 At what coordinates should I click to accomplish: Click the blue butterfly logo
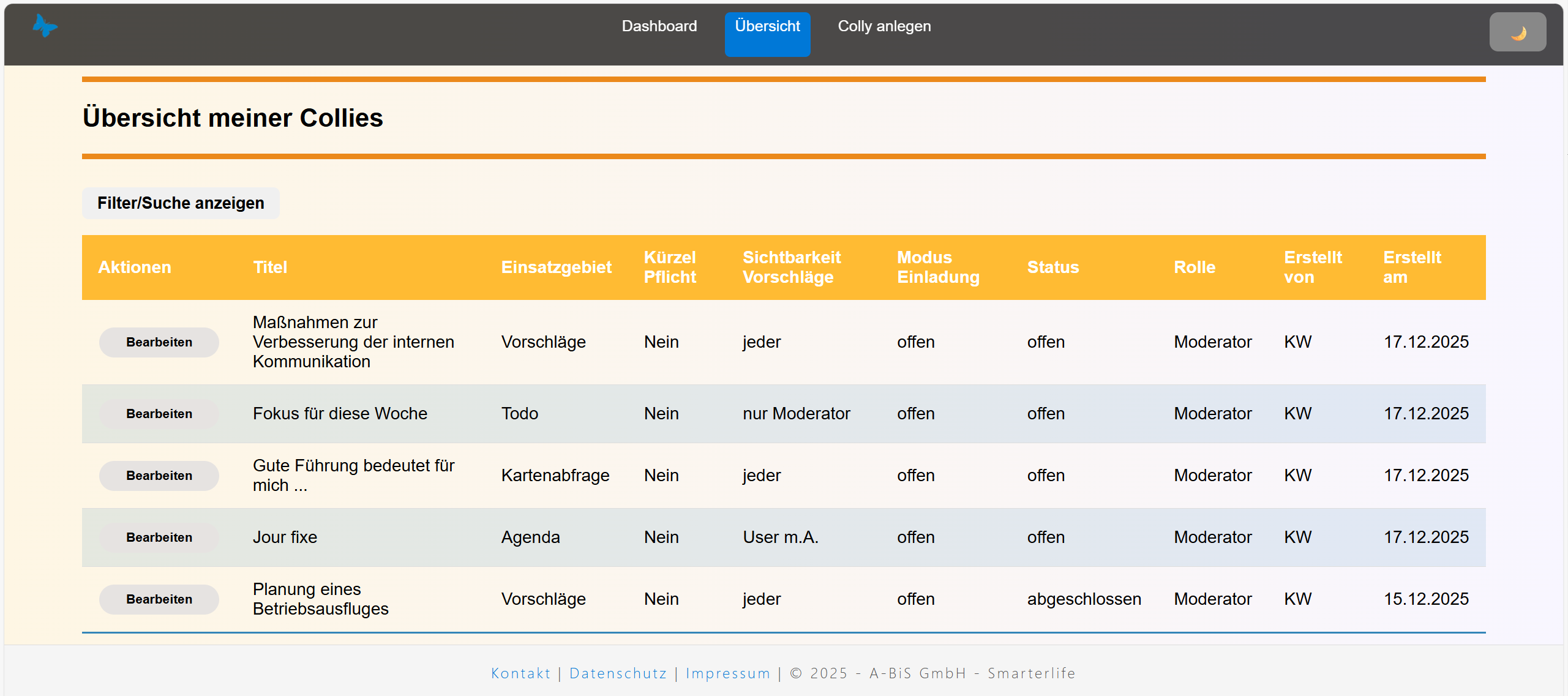click(45, 26)
